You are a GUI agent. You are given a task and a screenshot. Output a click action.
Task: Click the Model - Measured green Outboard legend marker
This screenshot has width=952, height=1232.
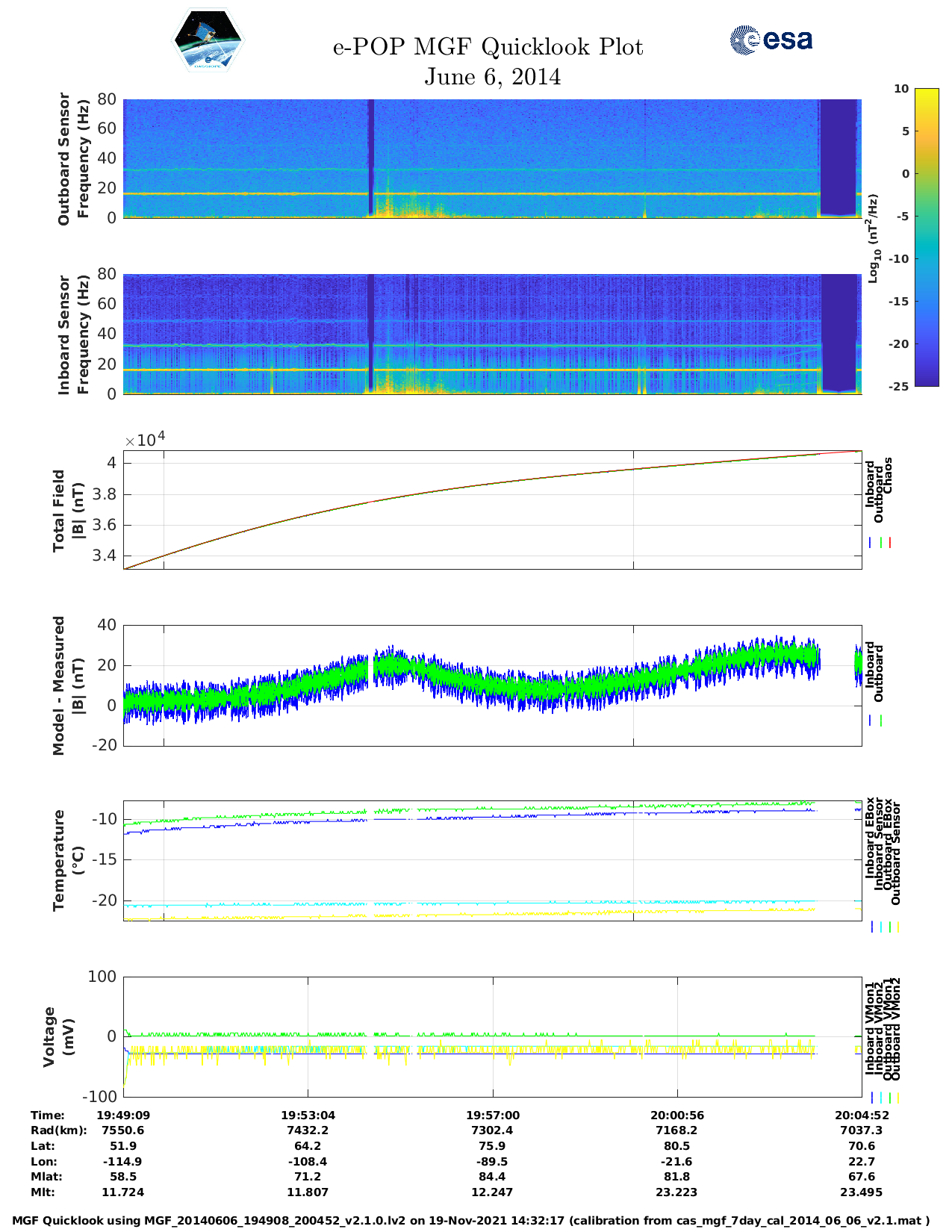point(881,721)
